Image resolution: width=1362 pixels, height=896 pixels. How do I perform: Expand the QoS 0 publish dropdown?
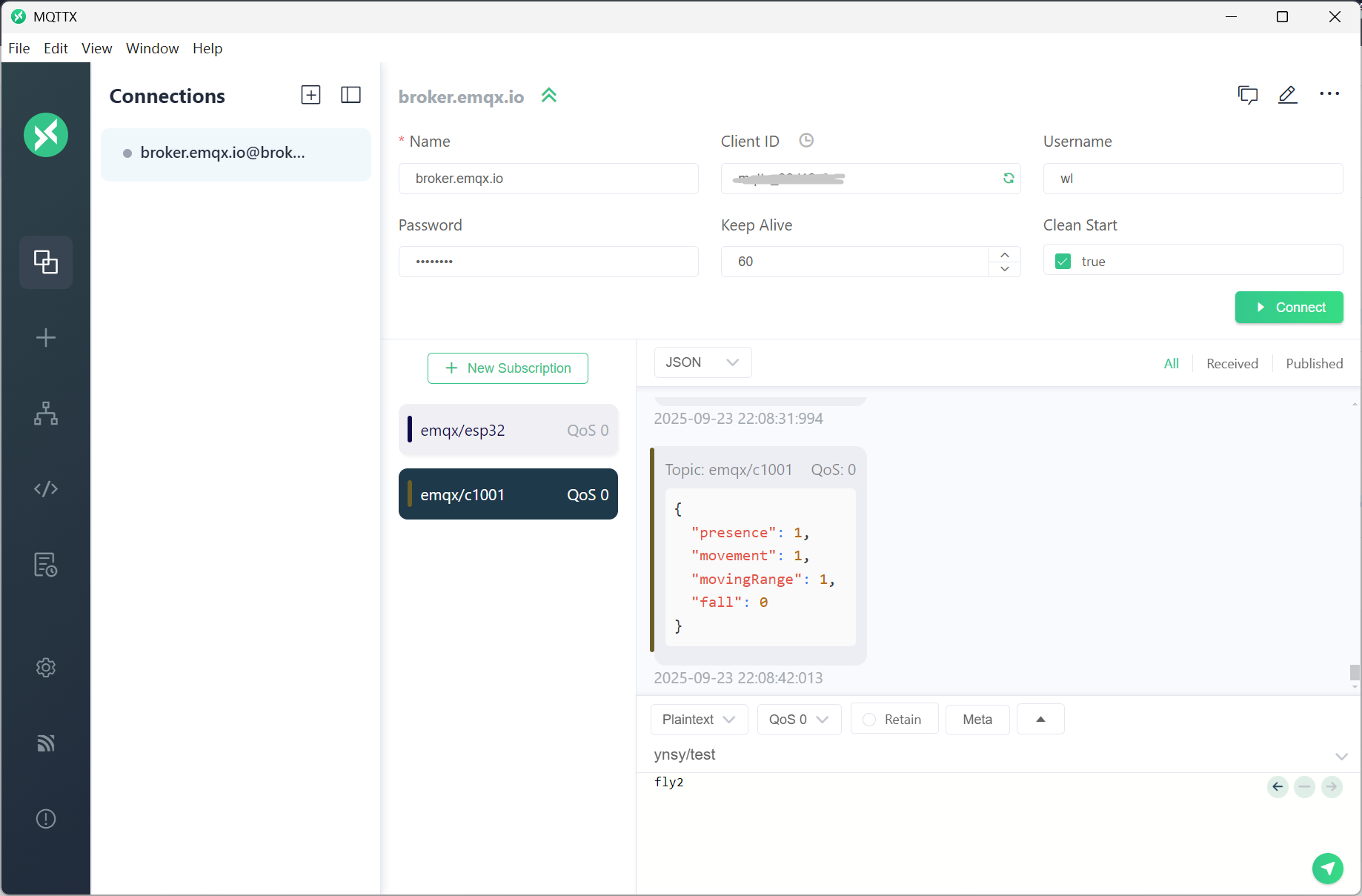(x=798, y=720)
